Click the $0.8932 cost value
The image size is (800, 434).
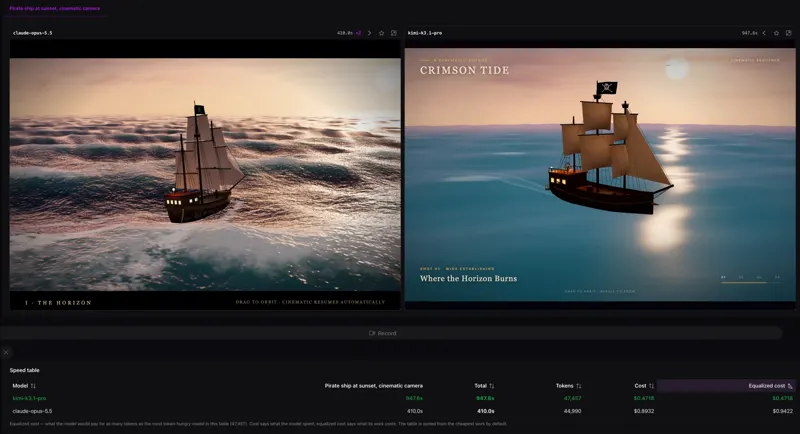coord(644,411)
